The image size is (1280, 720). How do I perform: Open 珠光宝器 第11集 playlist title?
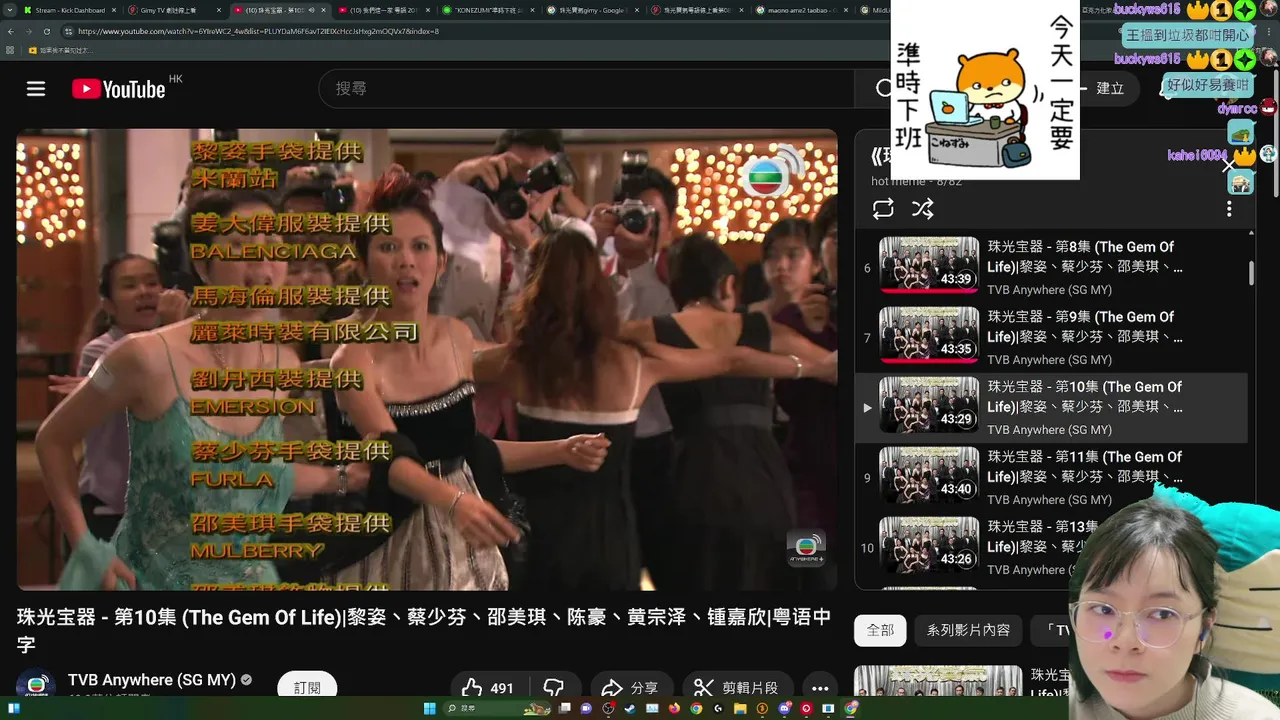point(1085,467)
